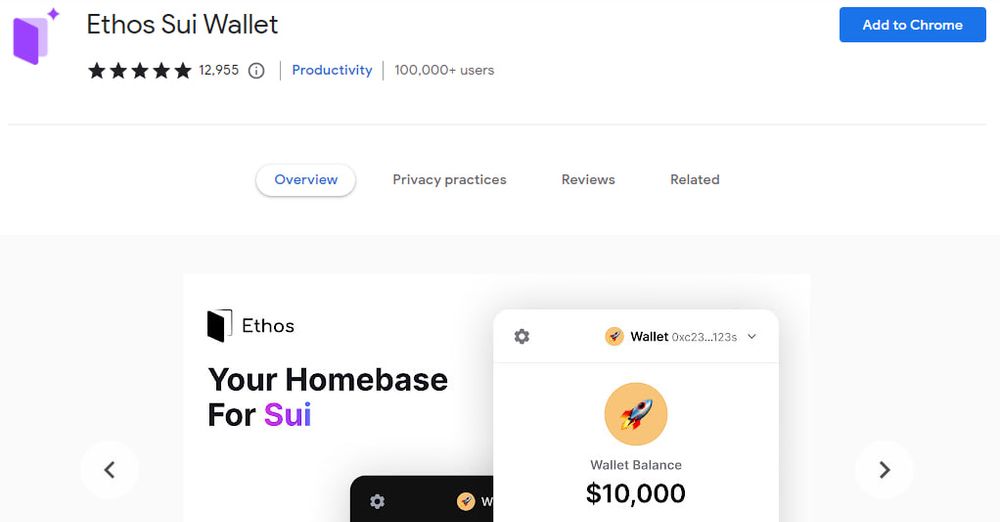
Task: Open the Reviews tab
Action: 588,180
